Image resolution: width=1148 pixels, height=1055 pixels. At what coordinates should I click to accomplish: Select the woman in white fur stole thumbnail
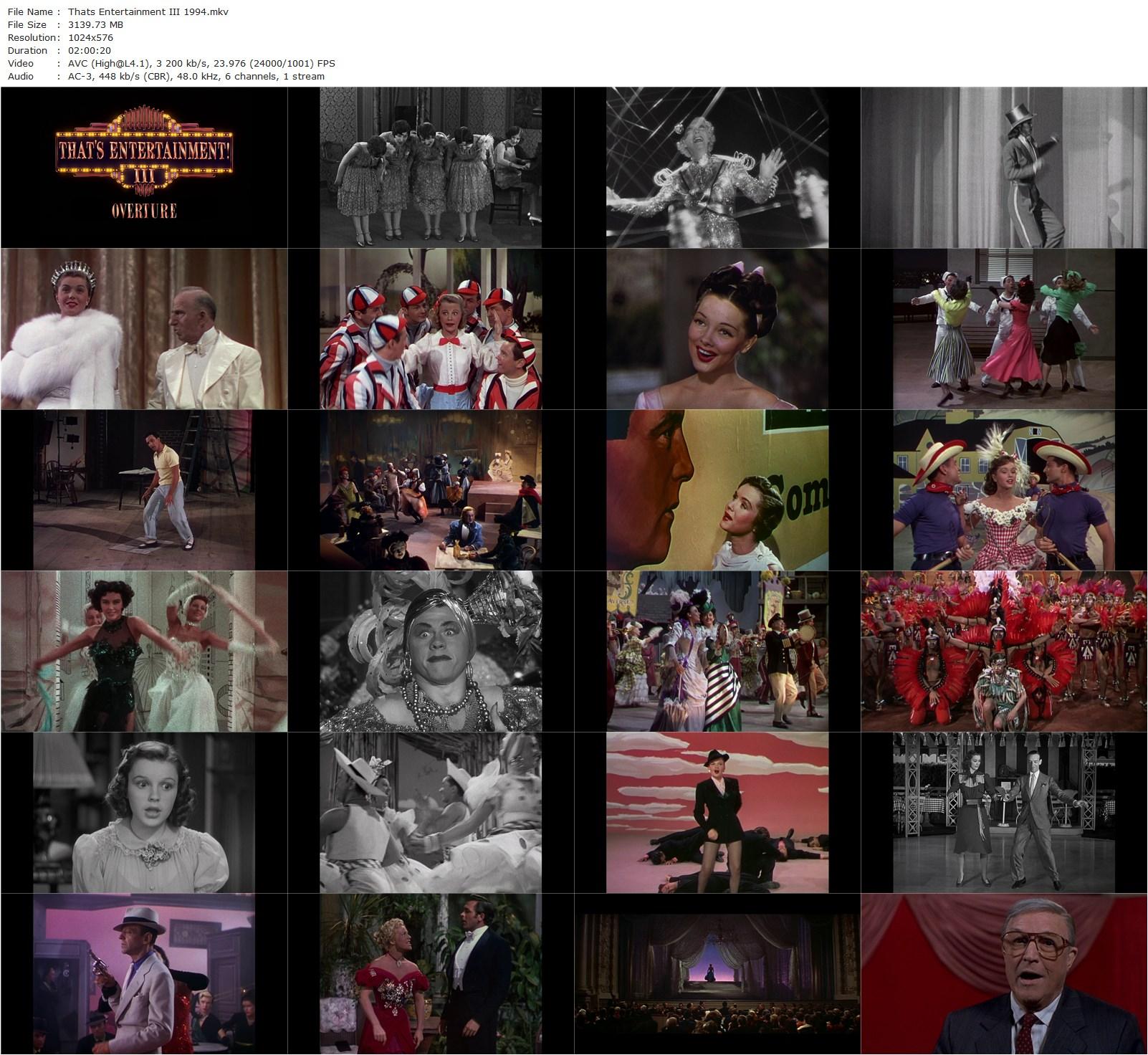[143, 326]
